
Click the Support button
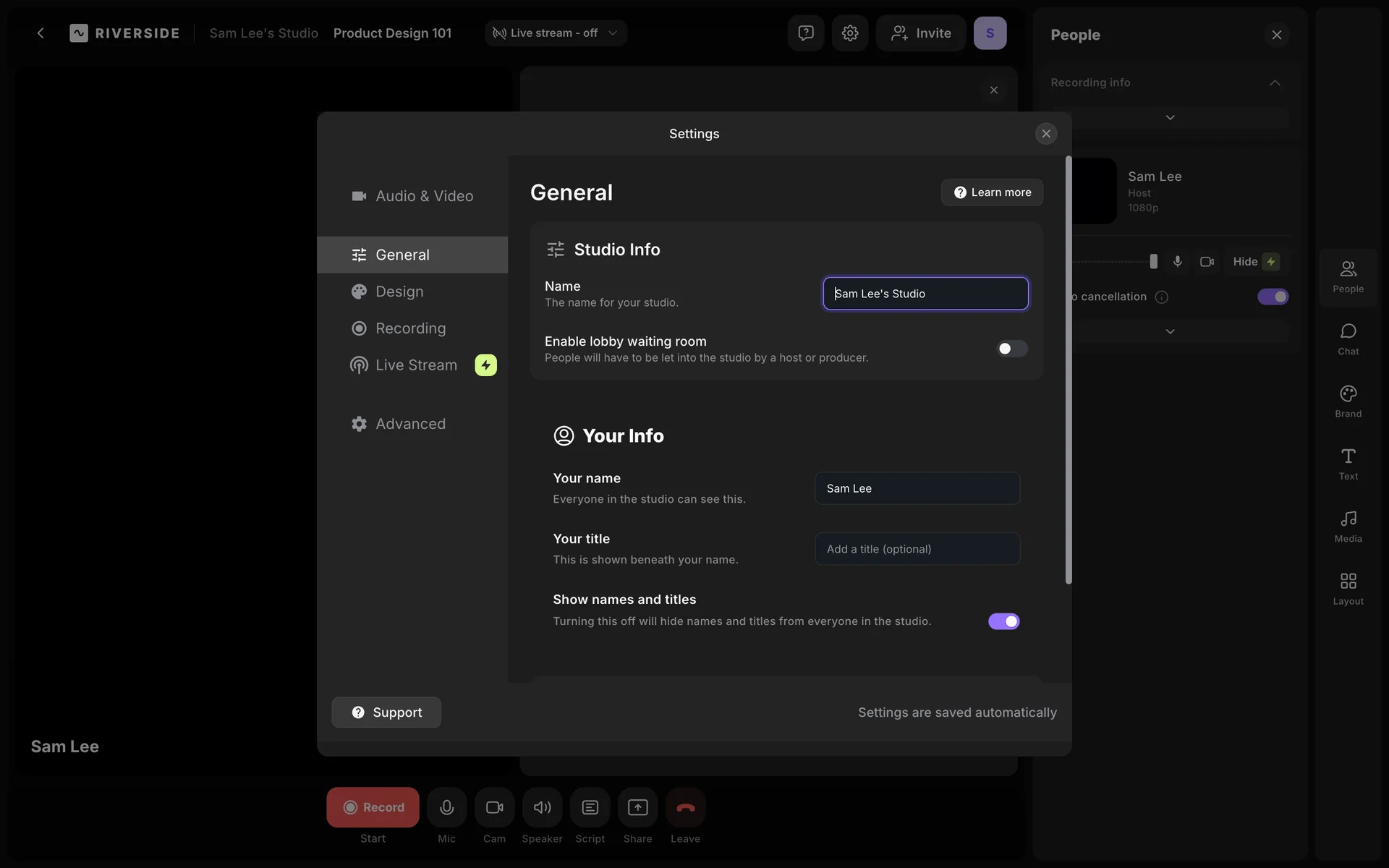pyautogui.click(x=386, y=712)
